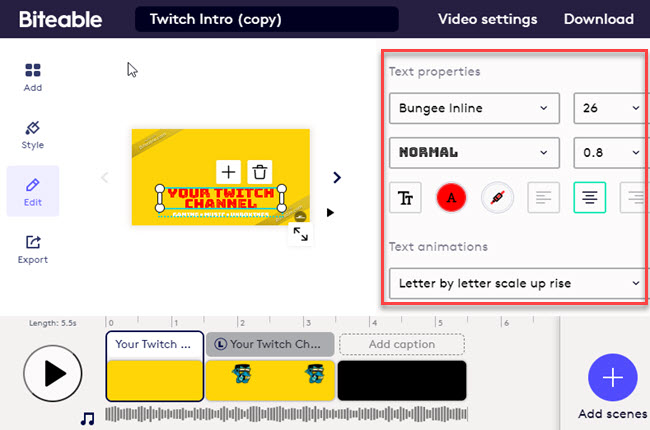Open the eyedropper color picker icon
Screen dimensions: 650x430
coord(497,198)
